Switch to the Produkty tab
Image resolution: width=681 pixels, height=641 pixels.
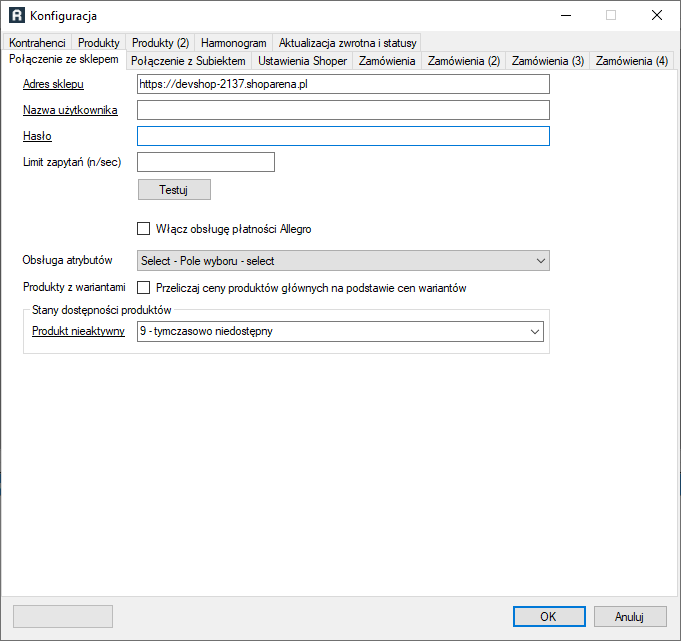[x=99, y=43]
